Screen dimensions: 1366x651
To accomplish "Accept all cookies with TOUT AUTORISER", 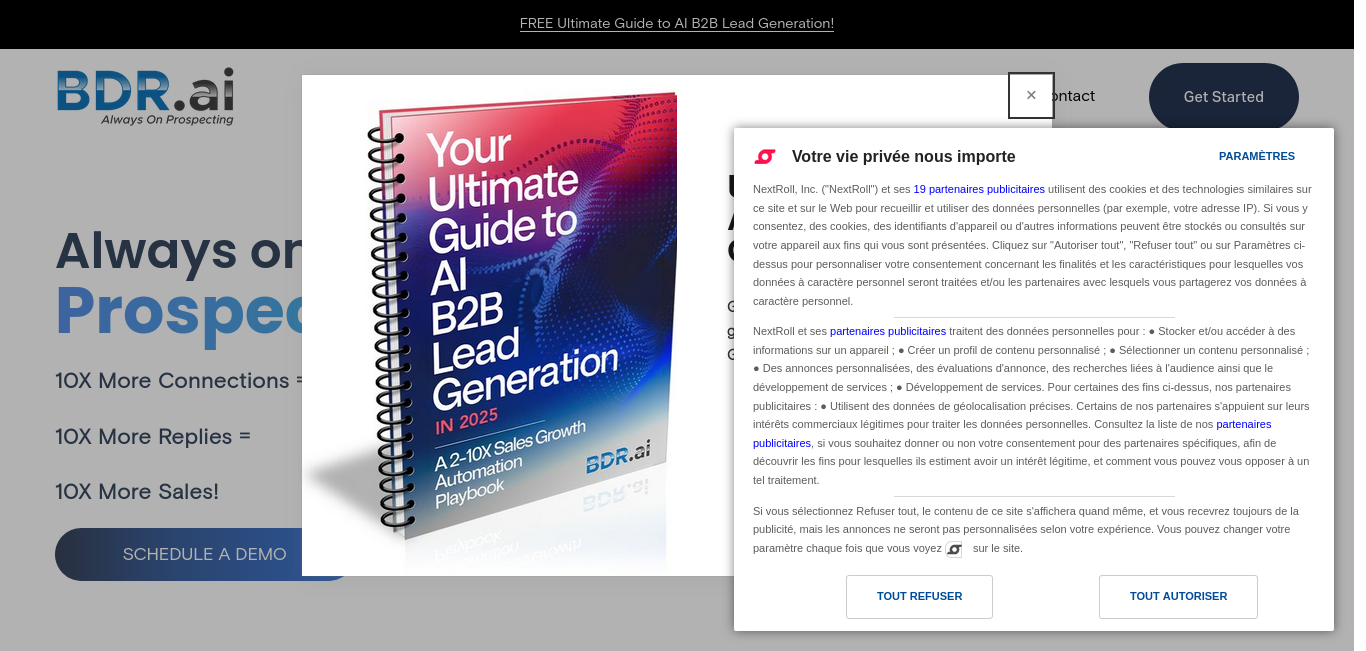I will pos(1178,597).
